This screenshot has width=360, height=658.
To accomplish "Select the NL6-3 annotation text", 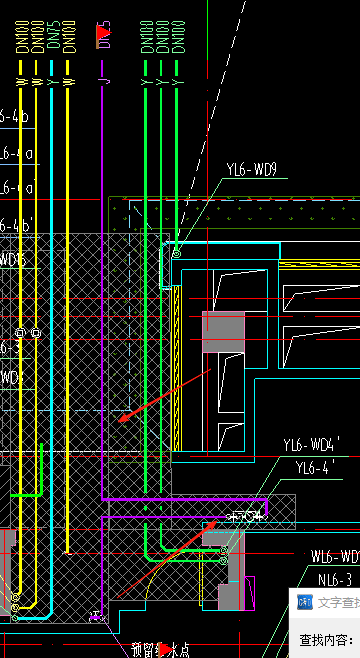I will click(334, 580).
